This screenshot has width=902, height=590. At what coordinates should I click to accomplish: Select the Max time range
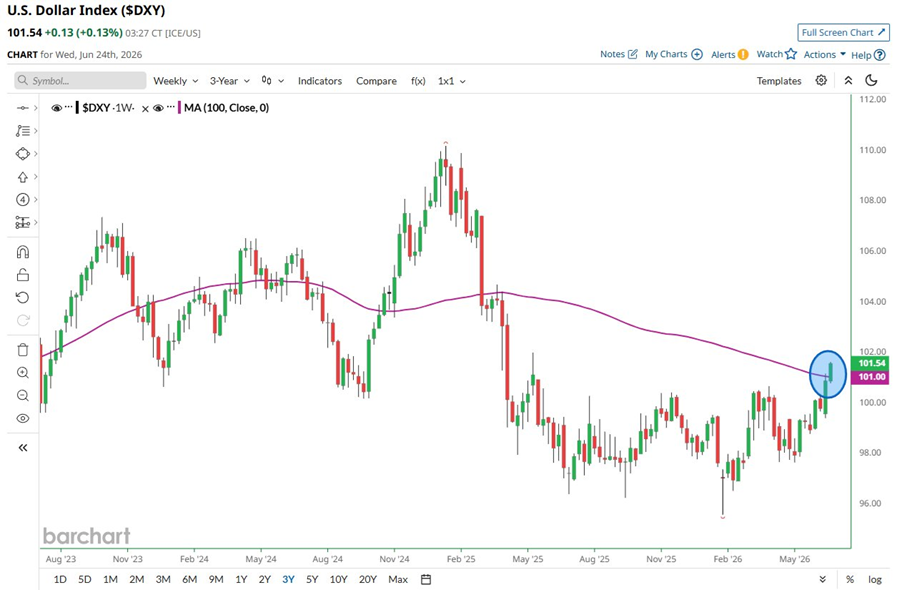(x=398, y=579)
